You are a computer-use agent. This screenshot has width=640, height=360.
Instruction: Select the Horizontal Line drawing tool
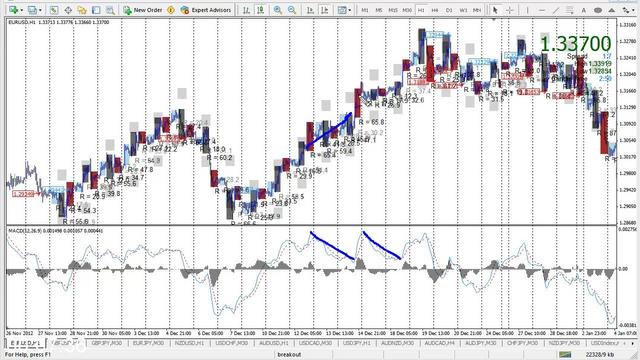tap(542, 10)
